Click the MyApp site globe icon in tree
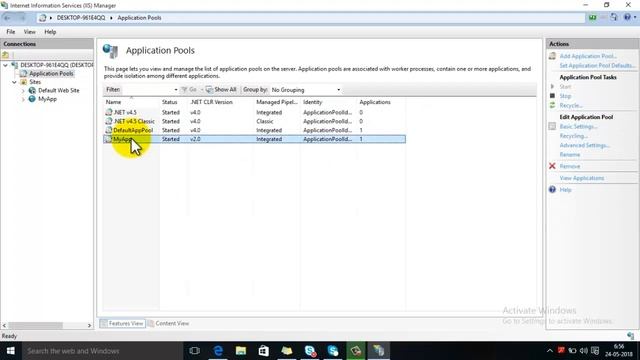Viewport: 640px width, 360px height. pos(32,99)
